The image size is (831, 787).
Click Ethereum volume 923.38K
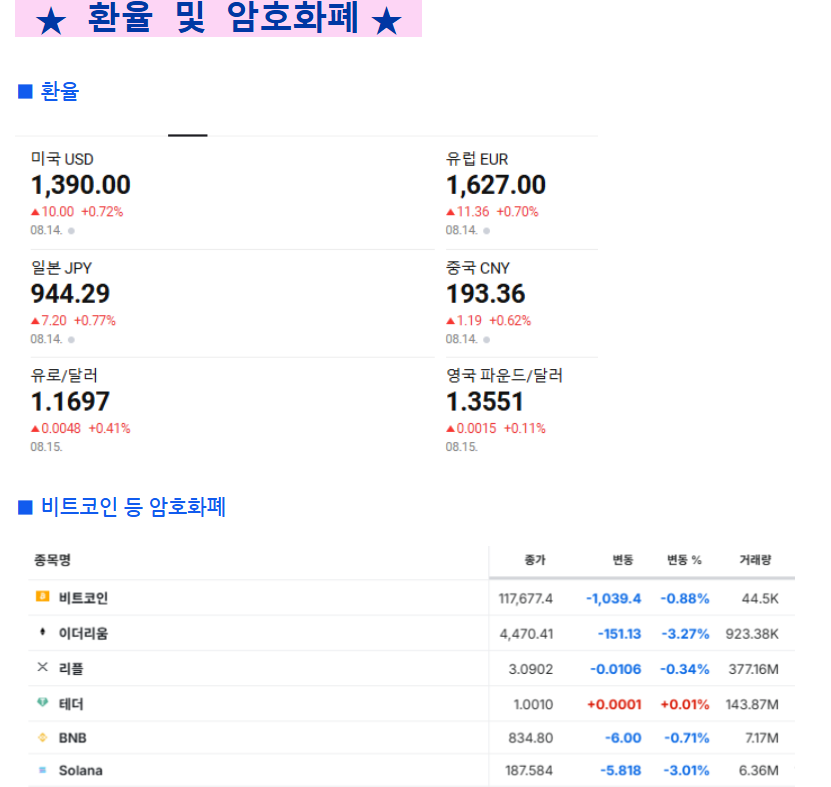(752, 634)
